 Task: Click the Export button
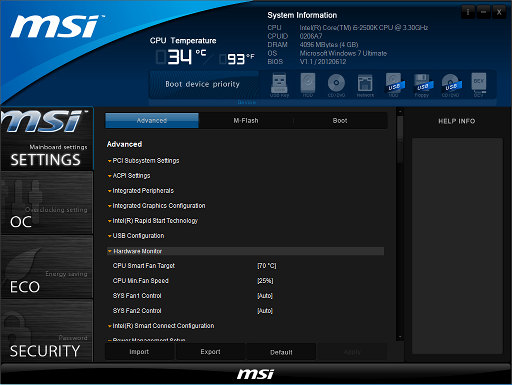click(210, 352)
